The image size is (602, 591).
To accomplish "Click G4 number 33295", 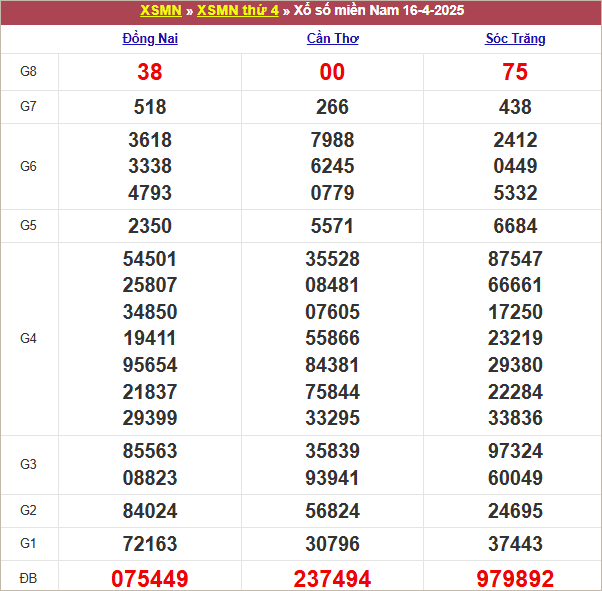I will [x=332, y=418].
